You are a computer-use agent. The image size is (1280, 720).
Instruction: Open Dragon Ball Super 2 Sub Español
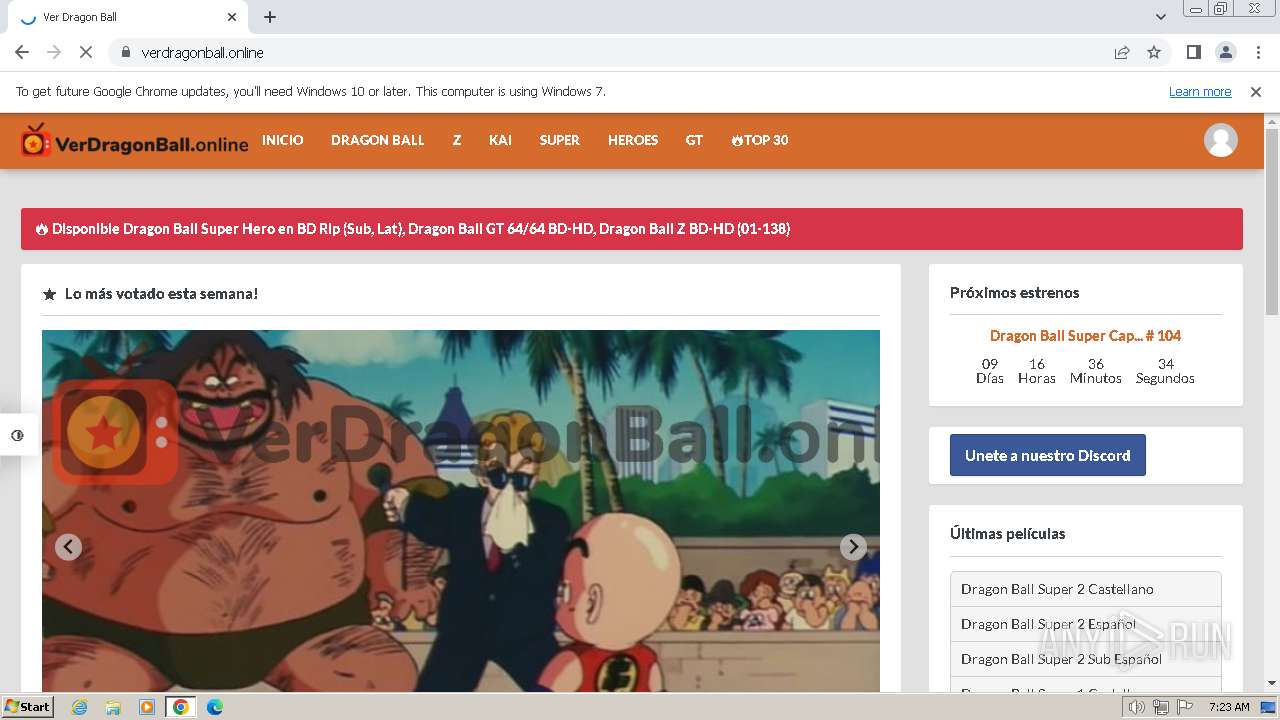(x=1086, y=659)
